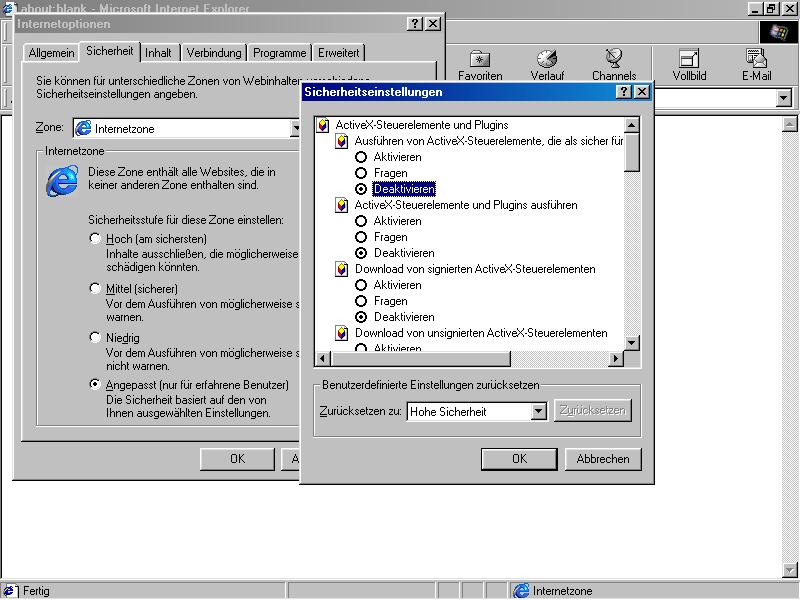Image resolution: width=800 pixels, height=600 pixels.
Task: Click help question mark in Internetoptionen title
Action: (x=415, y=23)
